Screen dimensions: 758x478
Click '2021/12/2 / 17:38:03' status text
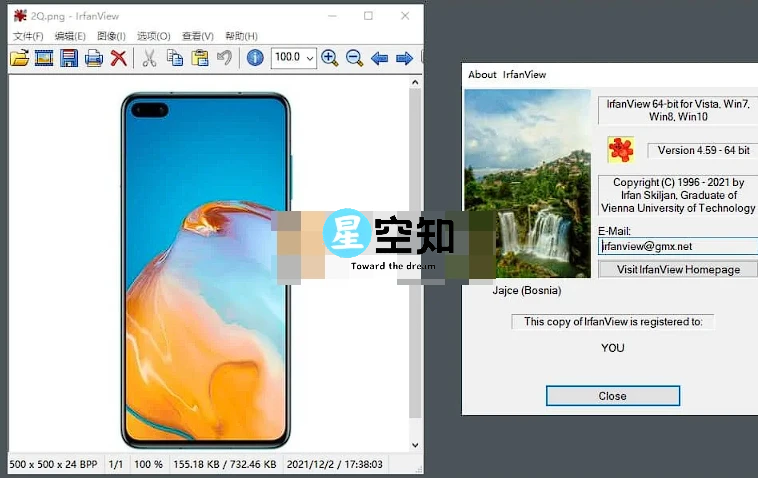tap(335, 464)
